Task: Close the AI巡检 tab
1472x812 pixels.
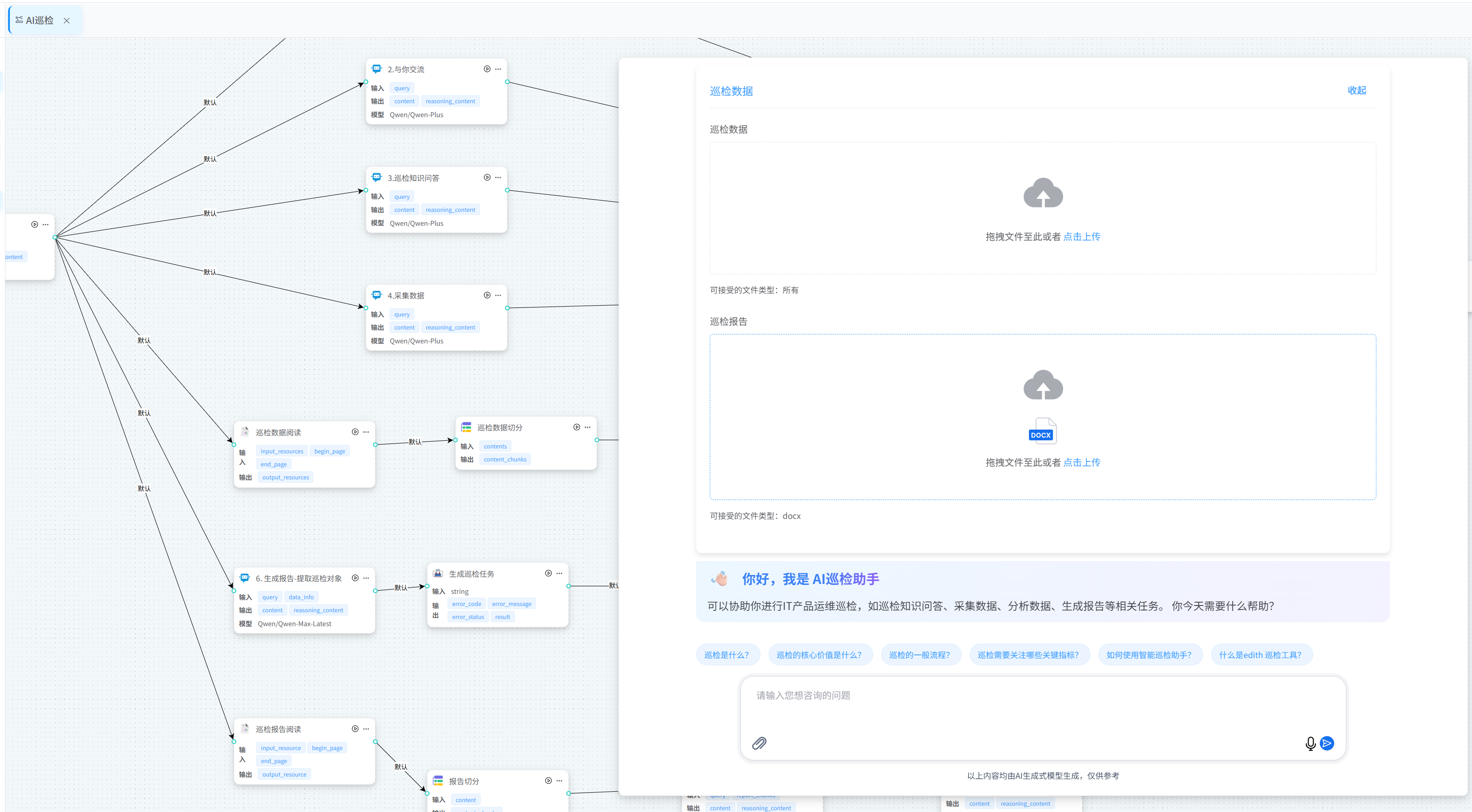Action: (67, 21)
